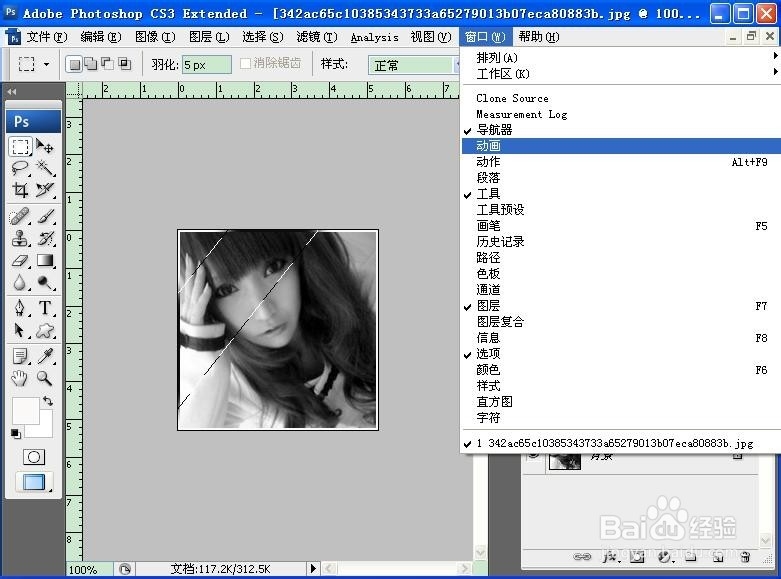Select the Hand tool

pyautogui.click(x=20, y=378)
